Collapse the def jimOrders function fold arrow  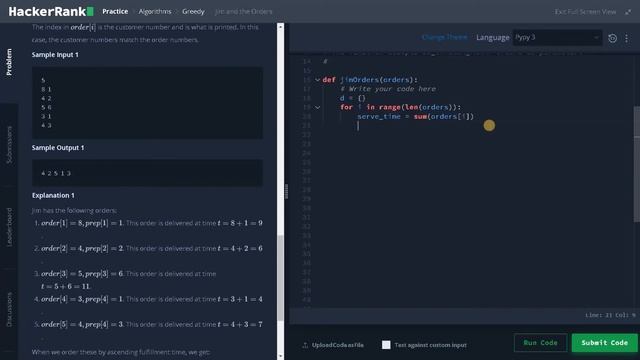click(318, 80)
